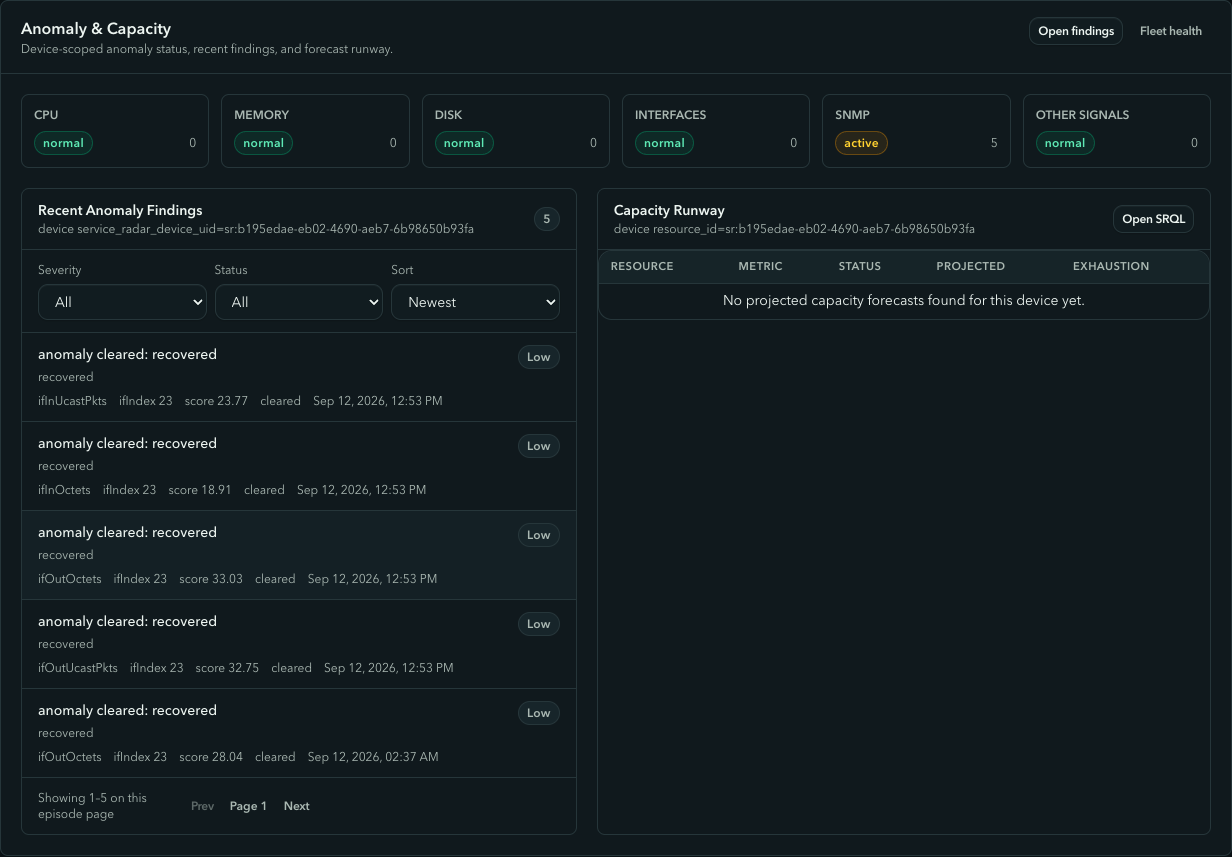Viewport: 1232px width, 857px height.
Task: Click the 'Sep 12, 2026, 02:37 AM' timestamp
Action: tap(373, 757)
